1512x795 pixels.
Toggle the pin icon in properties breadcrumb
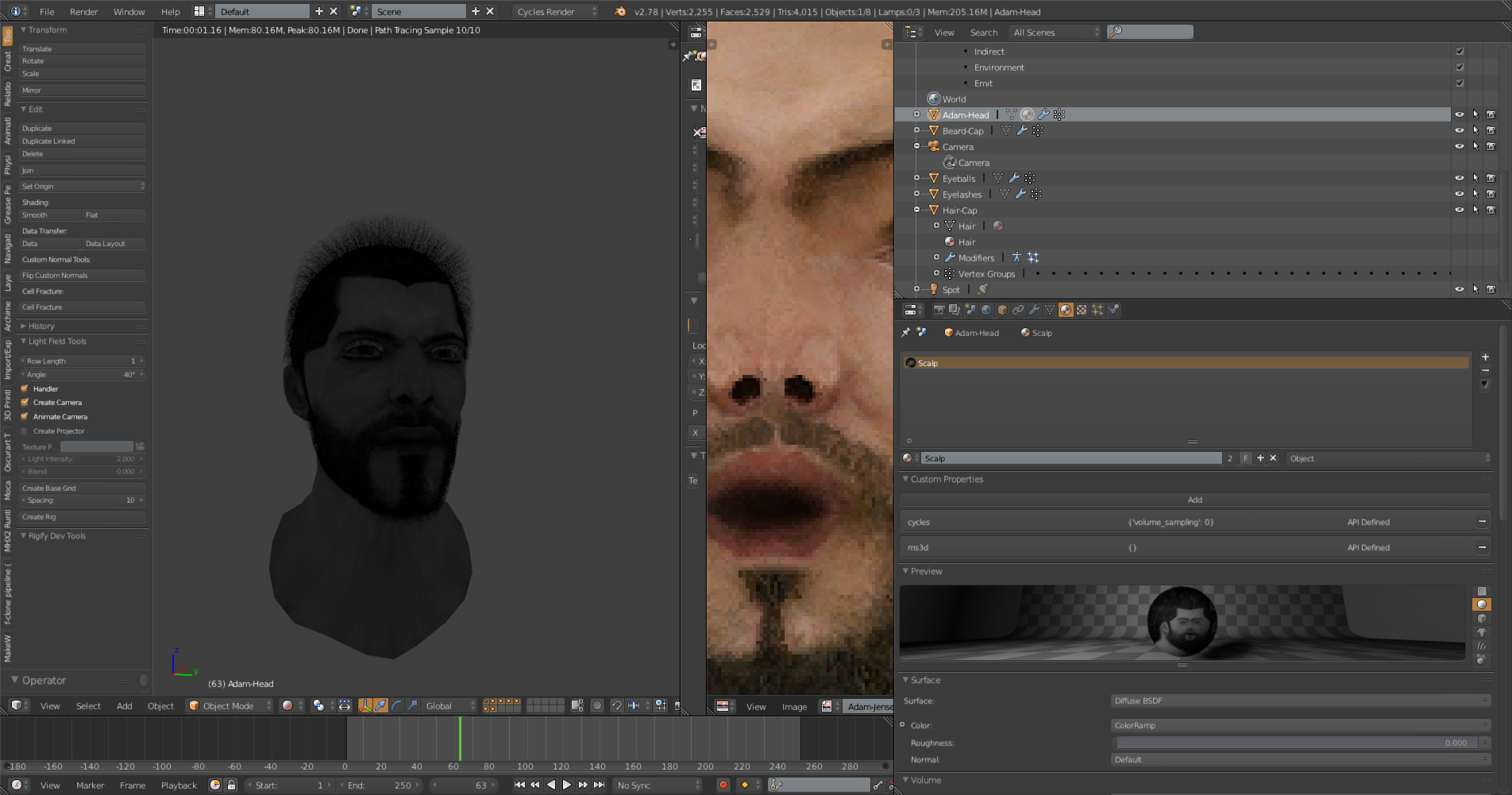(x=906, y=333)
